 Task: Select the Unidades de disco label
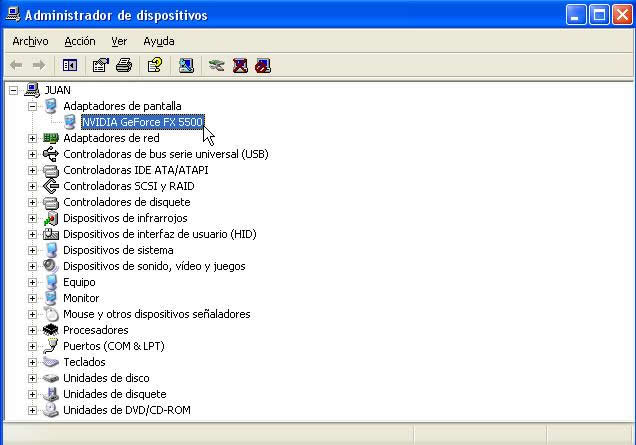click(106, 378)
